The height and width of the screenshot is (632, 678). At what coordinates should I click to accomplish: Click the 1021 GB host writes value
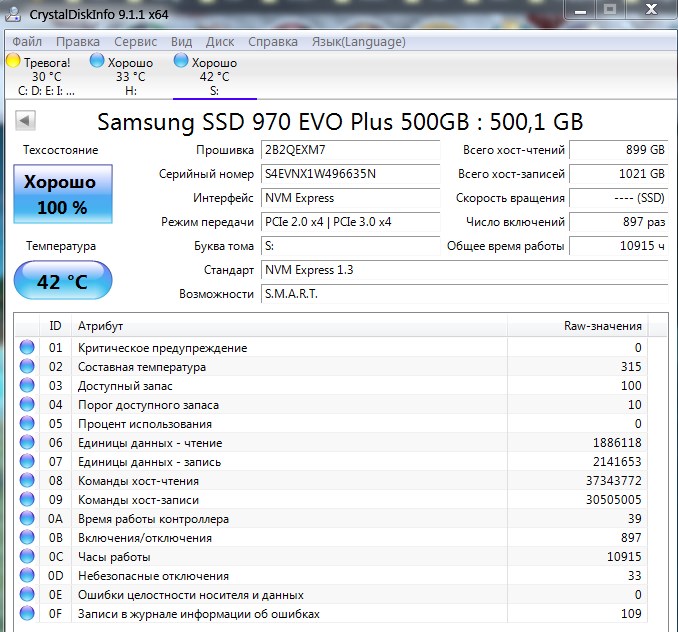tap(619, 174)
